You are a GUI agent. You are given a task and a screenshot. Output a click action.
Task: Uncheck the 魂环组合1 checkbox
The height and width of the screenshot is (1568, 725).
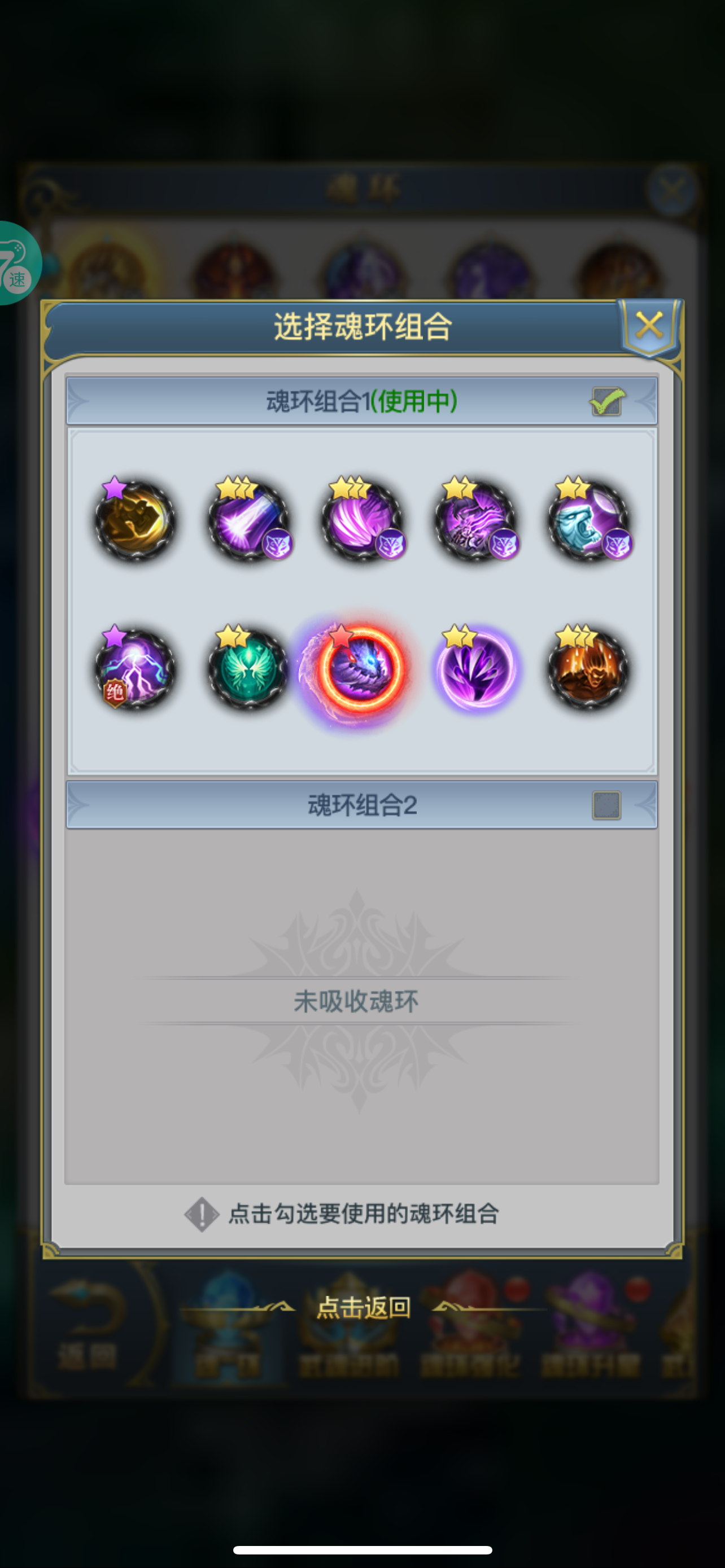[607, 402]
